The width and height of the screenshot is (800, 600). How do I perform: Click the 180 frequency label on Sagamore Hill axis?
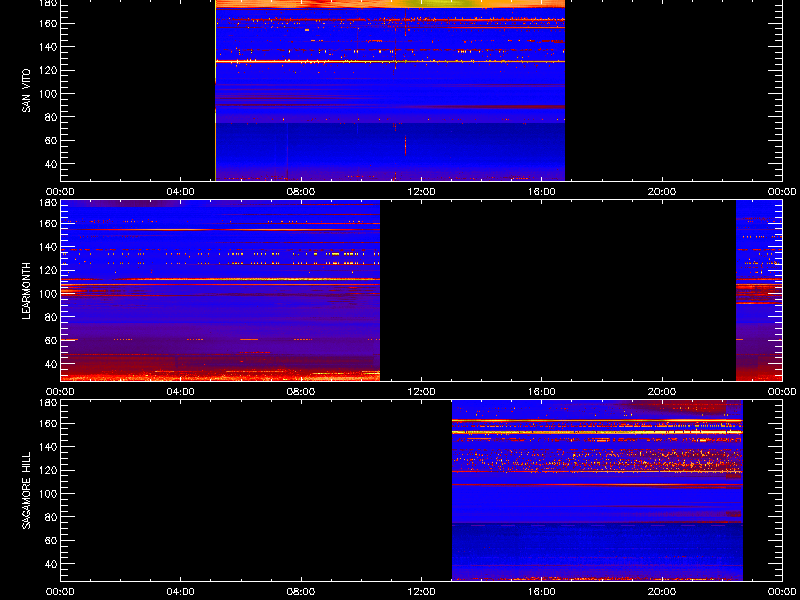(x=46, y=402)
